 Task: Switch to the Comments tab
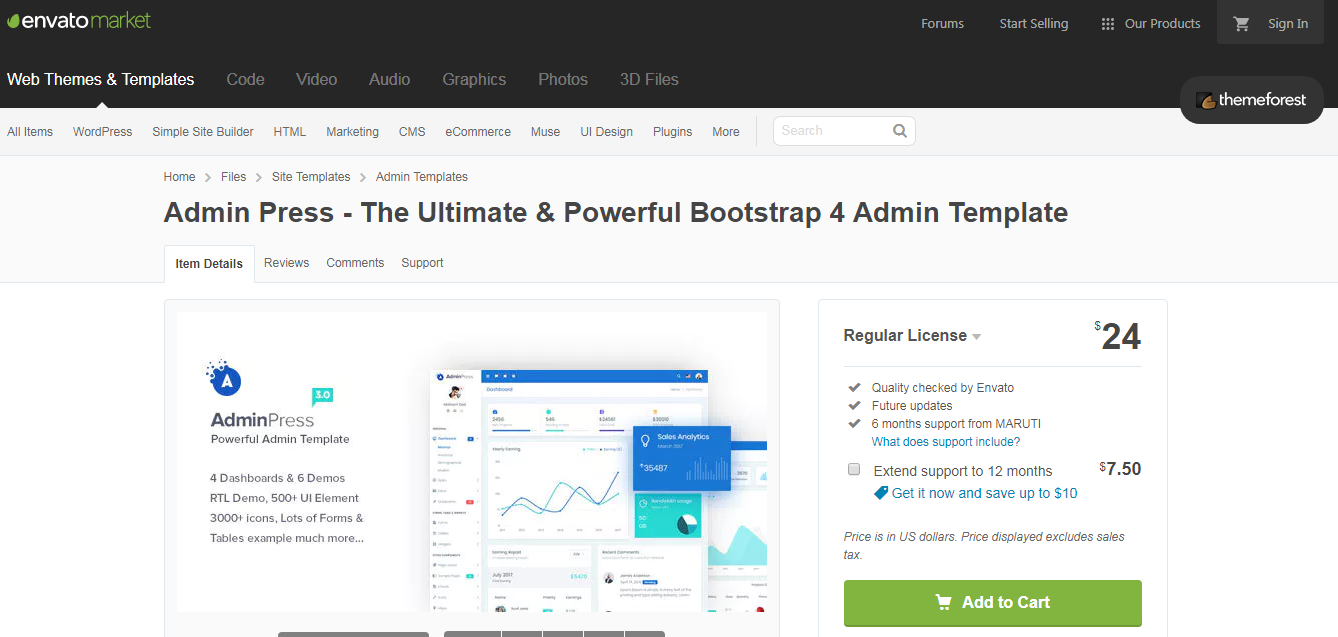(355, 263)
